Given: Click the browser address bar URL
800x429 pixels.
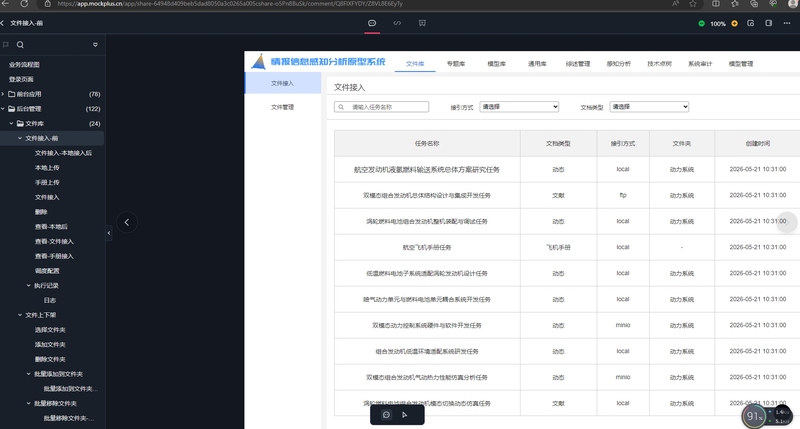Looking at the screenshot, I should [230, 4].
